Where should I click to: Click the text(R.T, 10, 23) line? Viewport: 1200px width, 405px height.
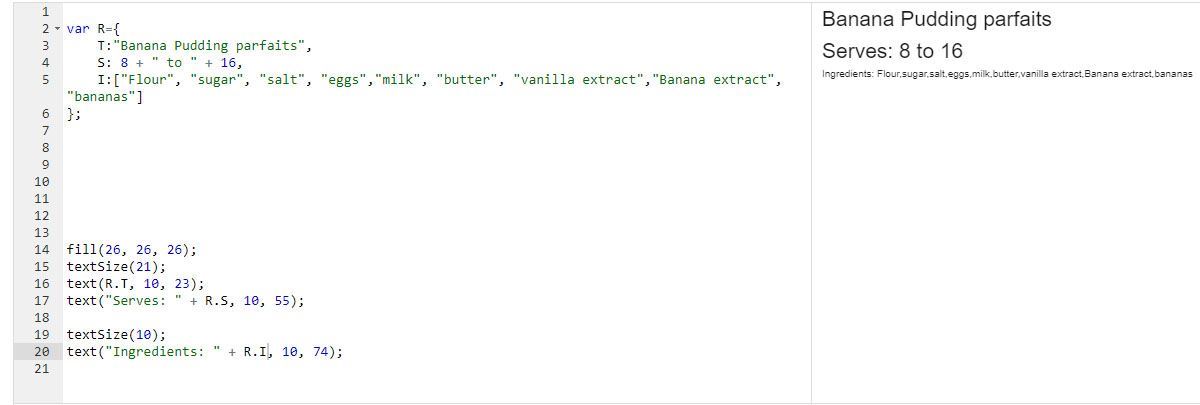[x=135, y=284]
